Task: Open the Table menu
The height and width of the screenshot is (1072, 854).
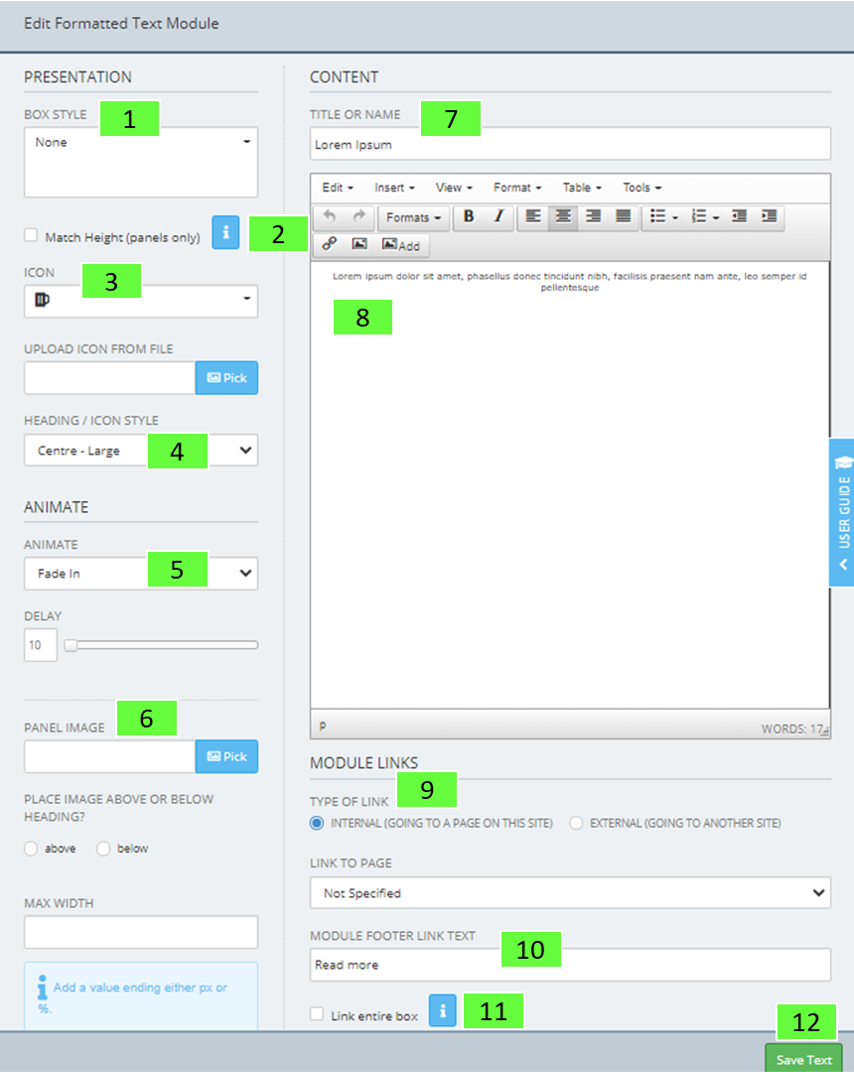Action: click(x=582, y=187)
